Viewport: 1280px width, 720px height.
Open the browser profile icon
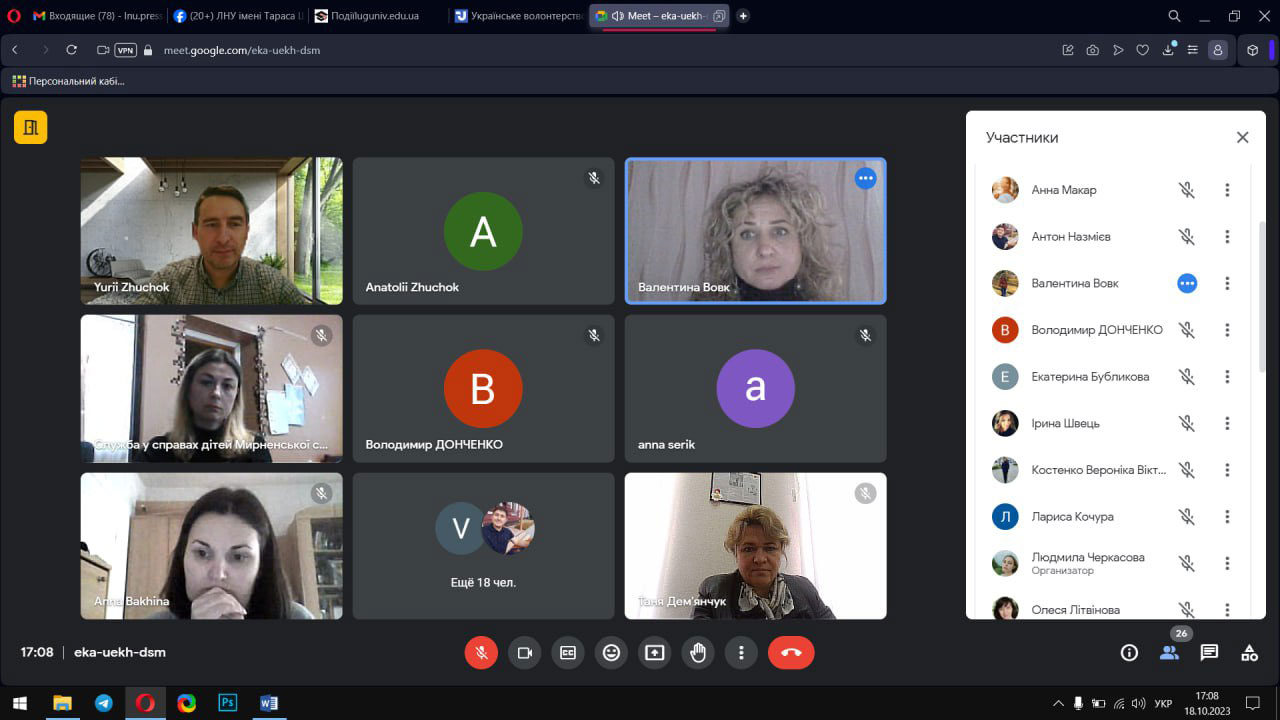(1217, 50)
